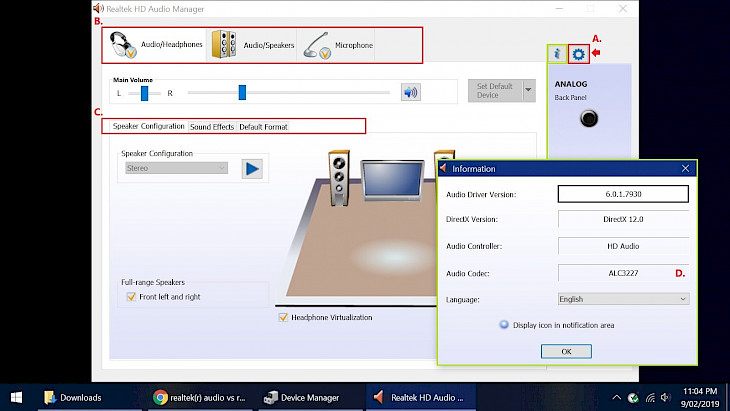Click OK in the Information dialog
The height and width of the screenshot is (411, 730).
566,351
